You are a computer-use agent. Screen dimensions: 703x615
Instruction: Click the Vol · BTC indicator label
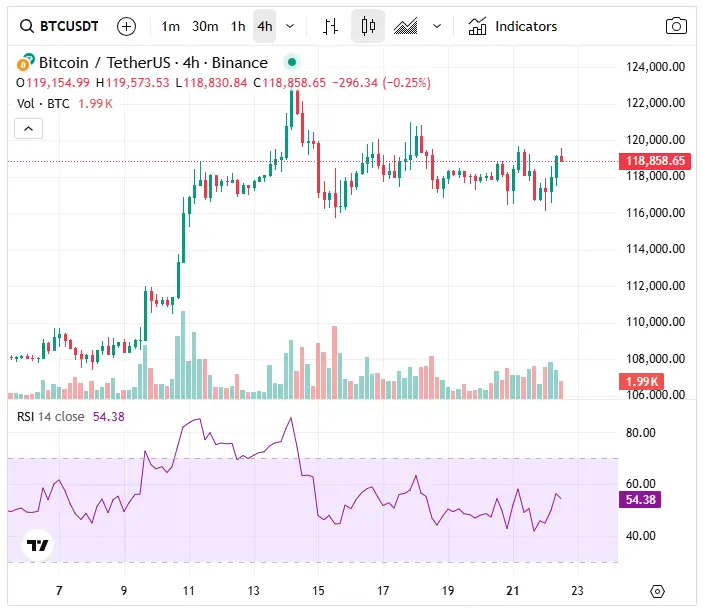coord(43,104)
